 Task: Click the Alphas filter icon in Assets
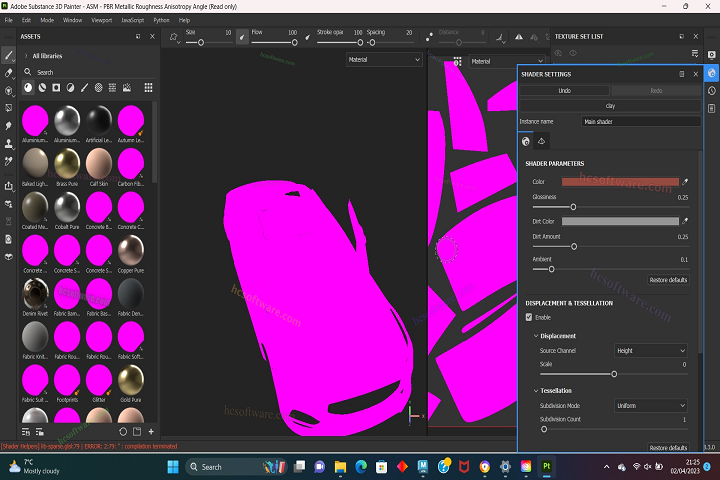click(x=98, y=88)
